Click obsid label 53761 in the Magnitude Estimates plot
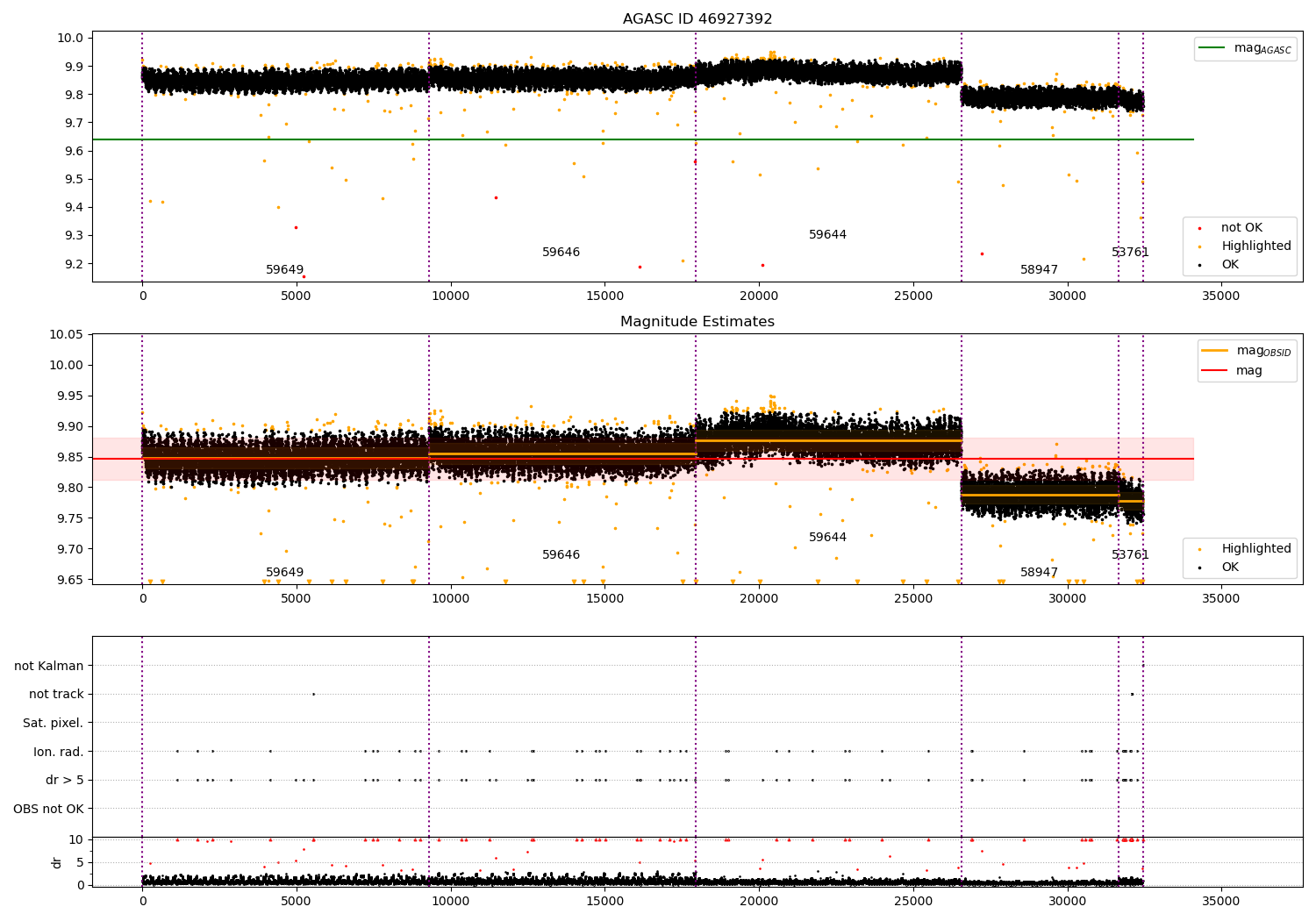This screenshot has height=921, width=1316. (1130, 555)
